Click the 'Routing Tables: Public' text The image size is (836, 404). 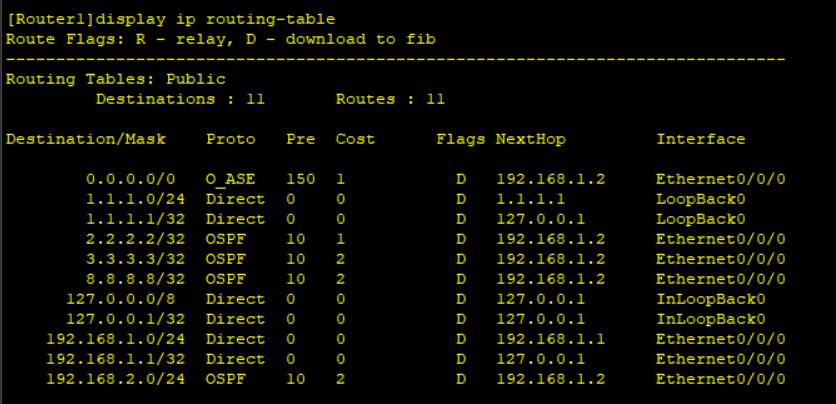tap(116, 80)
